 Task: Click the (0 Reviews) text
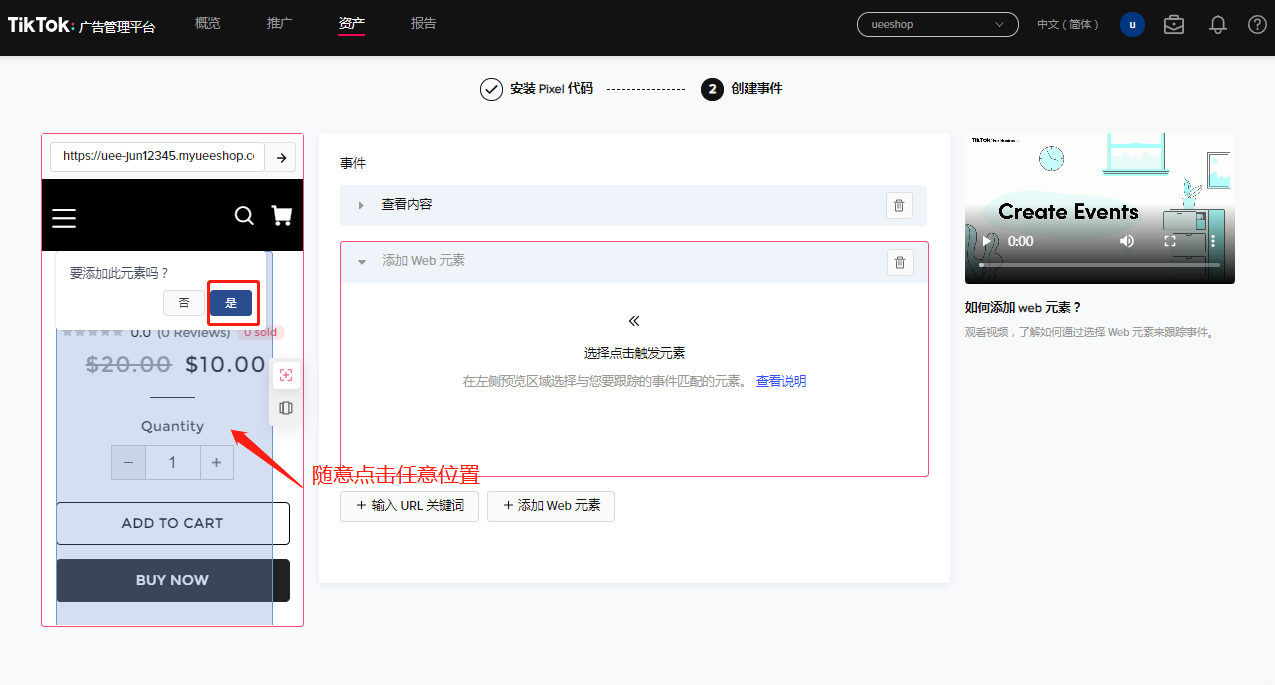tap(194, 332)
